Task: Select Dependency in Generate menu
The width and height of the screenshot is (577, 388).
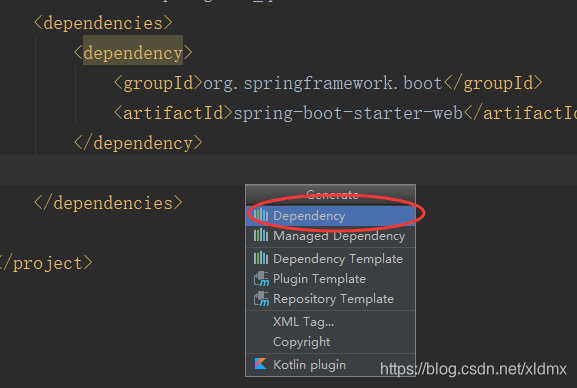Action: [x=330, y=216]
